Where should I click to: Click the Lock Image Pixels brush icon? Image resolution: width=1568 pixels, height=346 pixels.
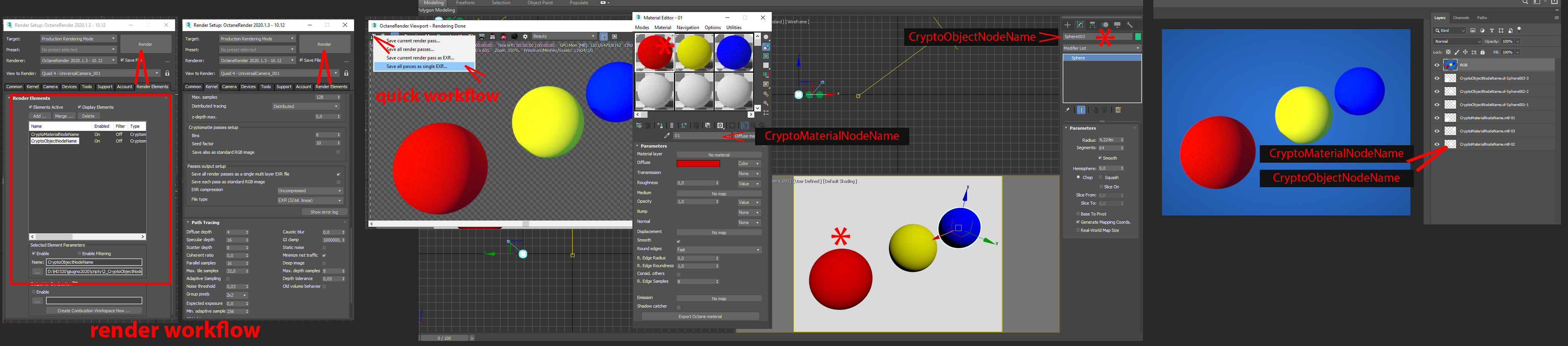[1457, 52]
